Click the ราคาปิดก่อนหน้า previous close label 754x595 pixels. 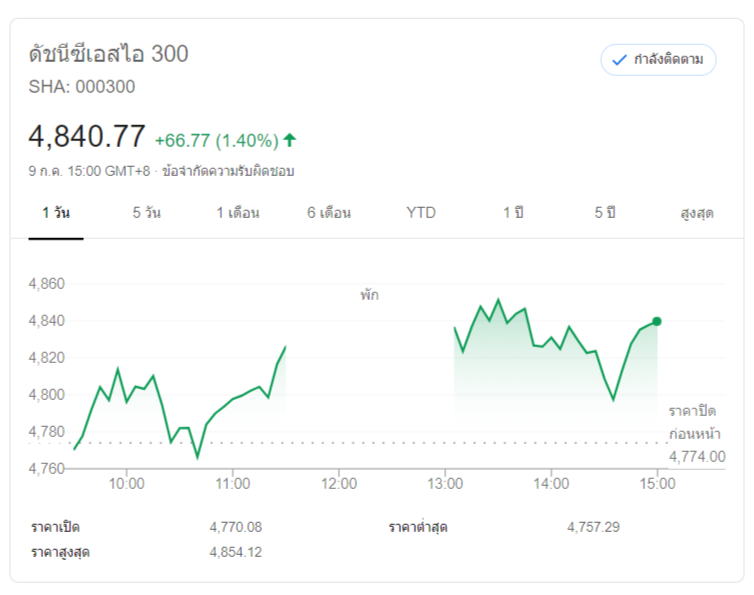pos(694,422)
